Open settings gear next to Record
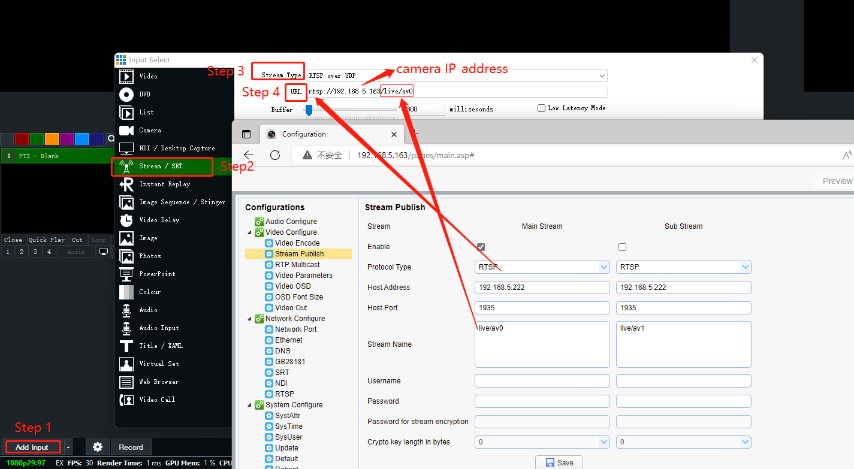Viewport: 854px width, 469px height. tap(97, 447)
